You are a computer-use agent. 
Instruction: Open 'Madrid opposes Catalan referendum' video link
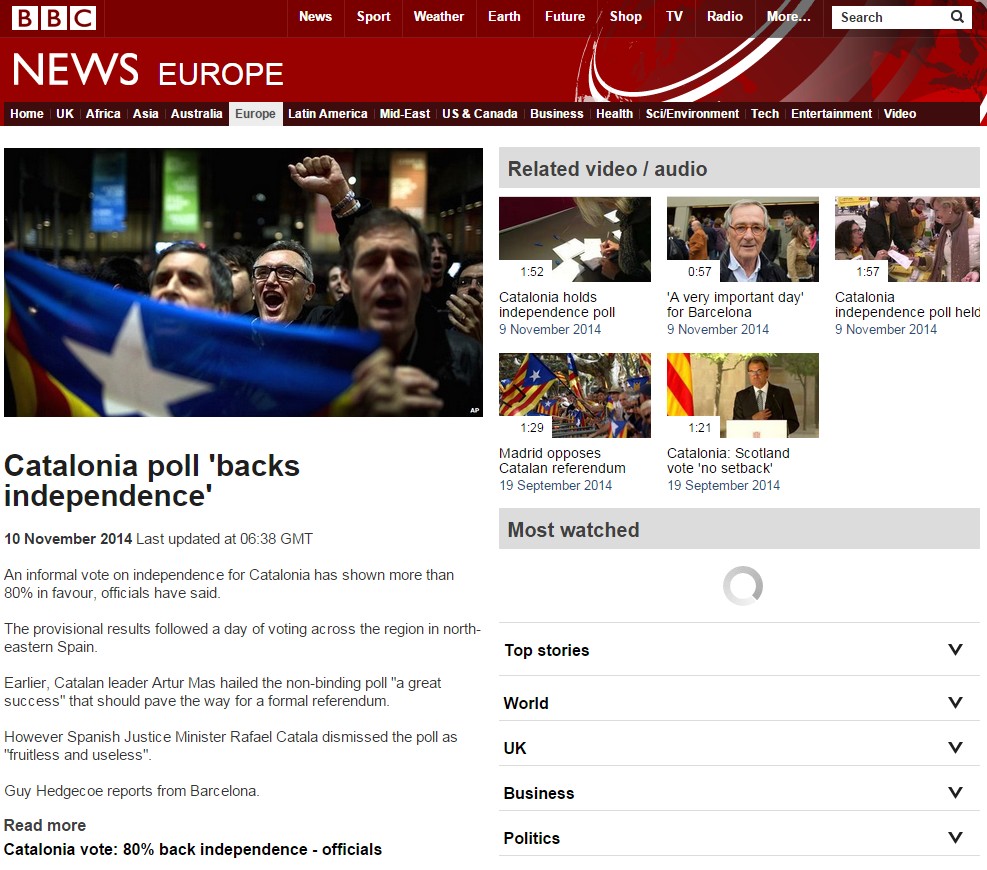click(x=562, y=461)
